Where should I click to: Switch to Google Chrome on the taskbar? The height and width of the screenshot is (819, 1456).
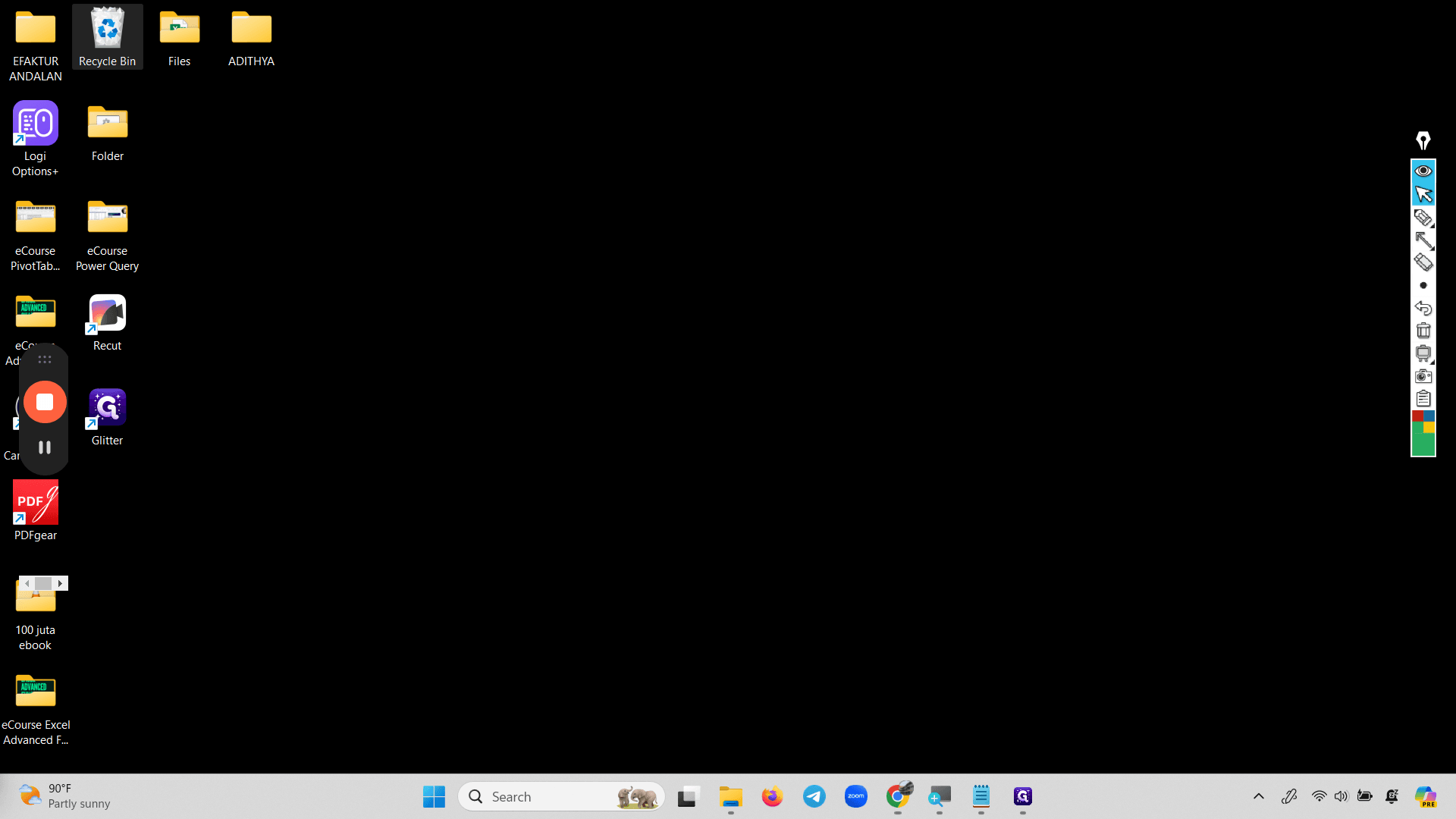(898, 796)
